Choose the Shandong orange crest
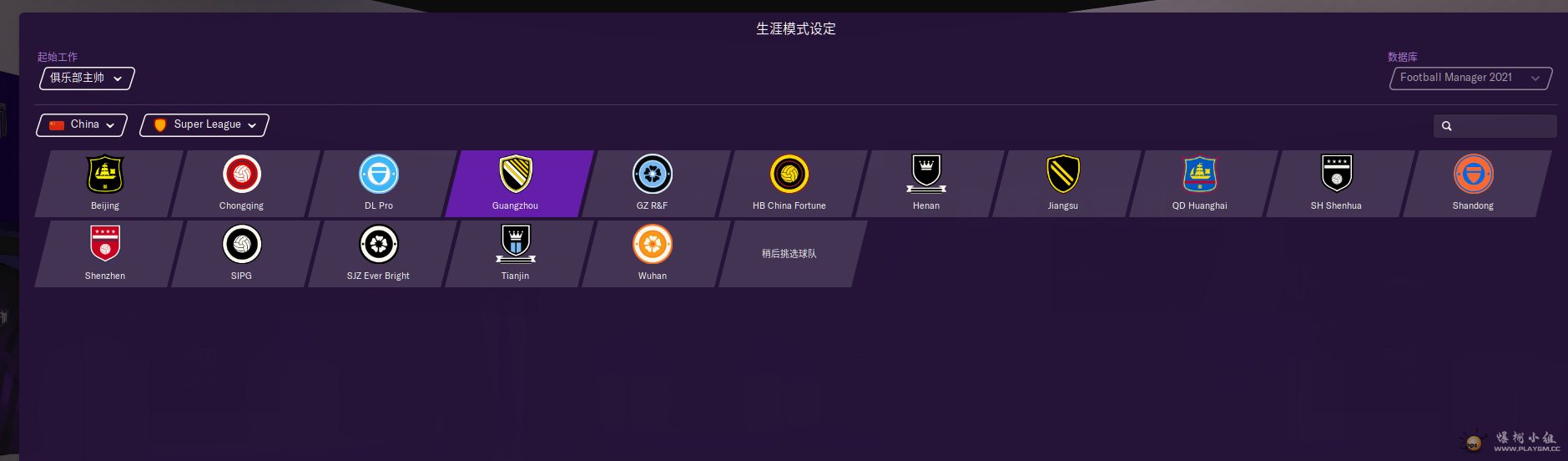The height and width of the screenshot is (461, 1568). [x=1474, y=174]
